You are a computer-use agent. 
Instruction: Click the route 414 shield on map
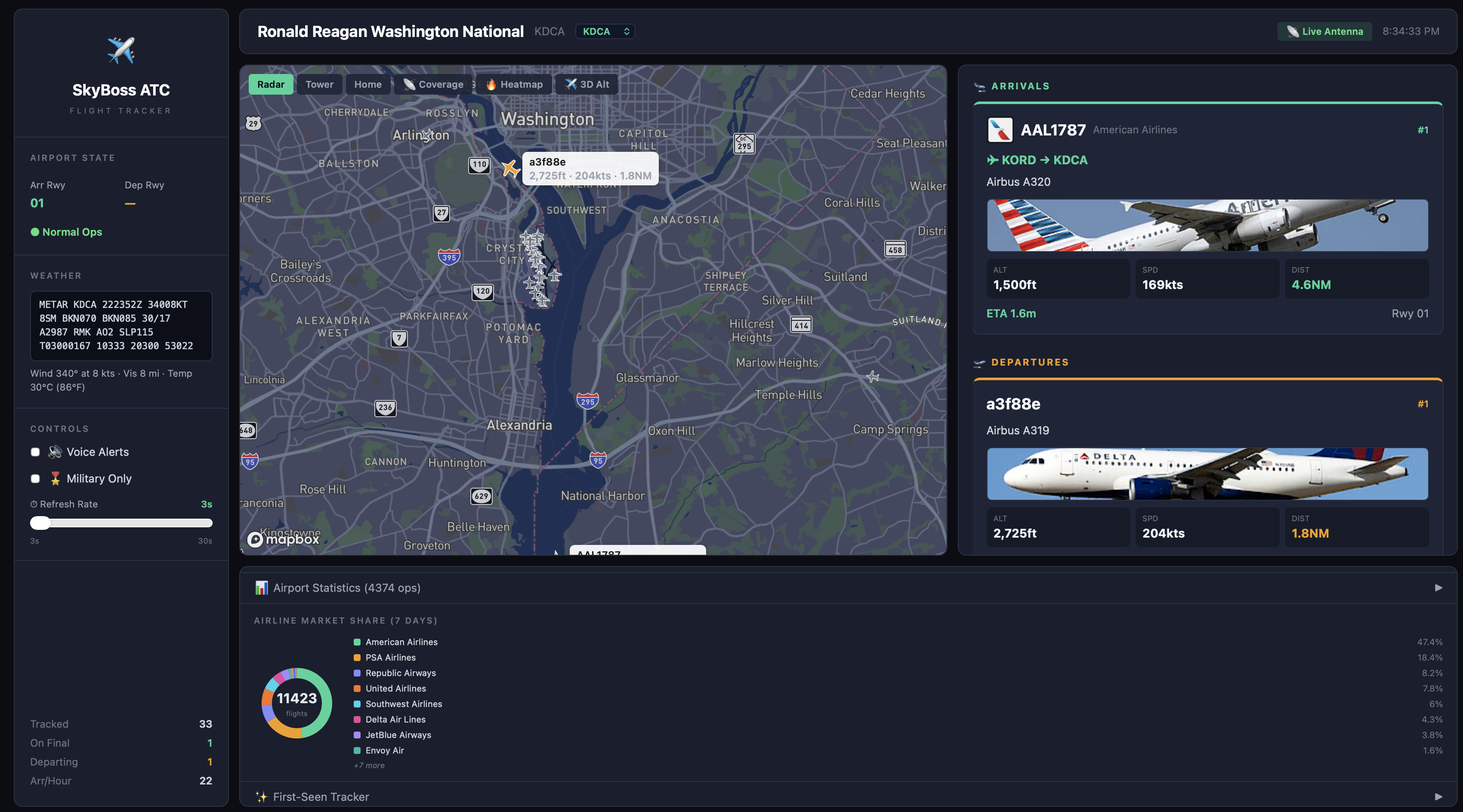click(x=801, y=325)
